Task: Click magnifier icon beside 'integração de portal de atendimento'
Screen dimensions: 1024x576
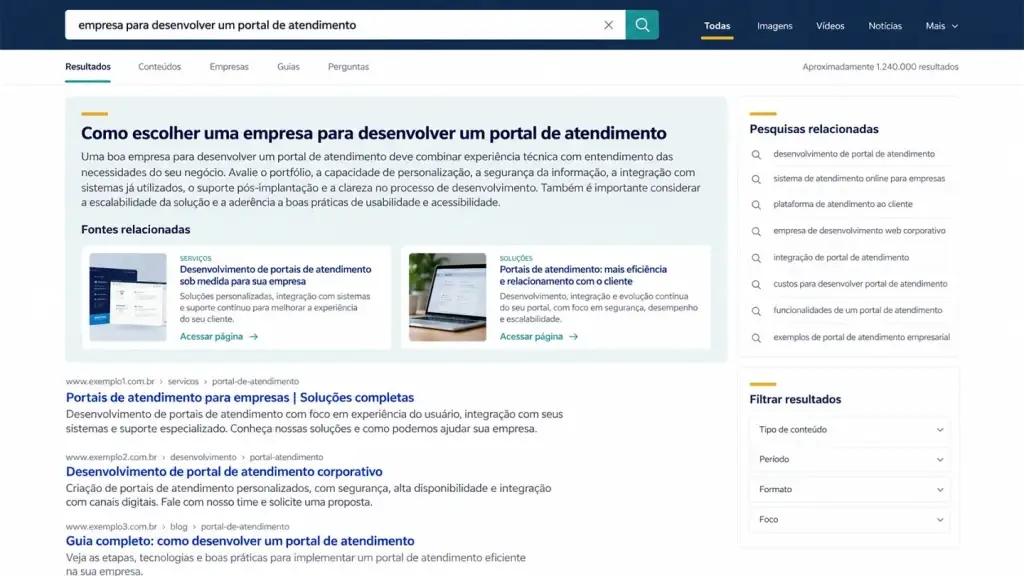Action: [x=756, y=258]
